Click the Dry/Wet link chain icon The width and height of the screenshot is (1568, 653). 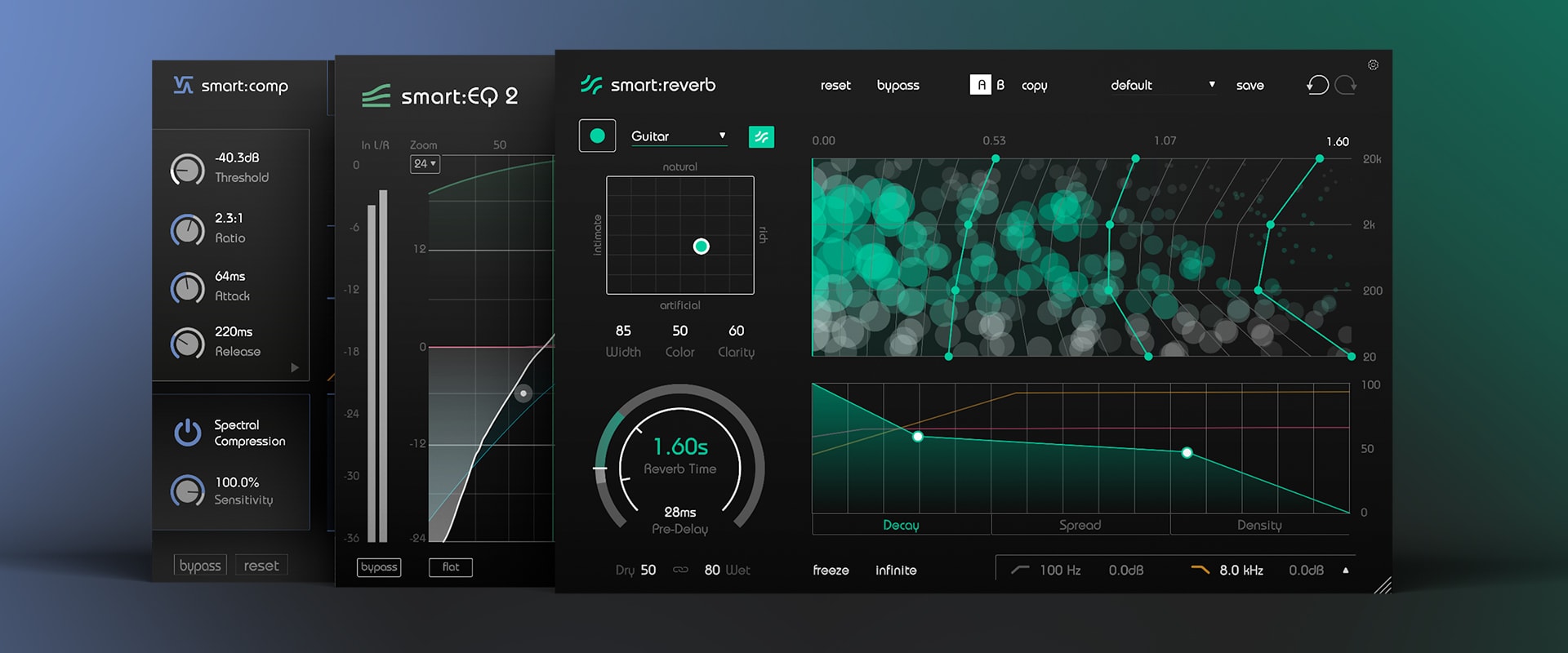click(680, 570)
